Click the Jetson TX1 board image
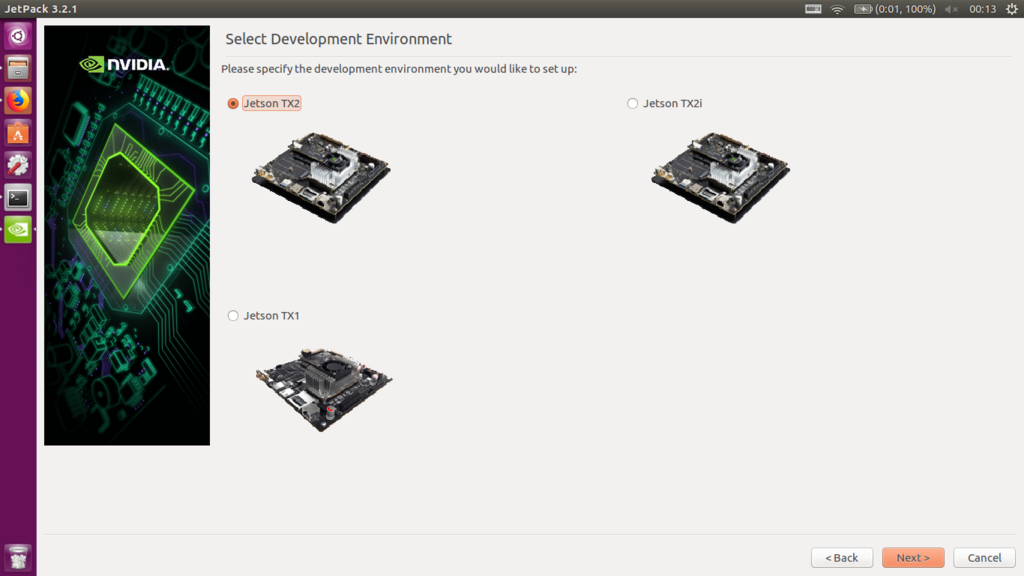 coord(324,389)
